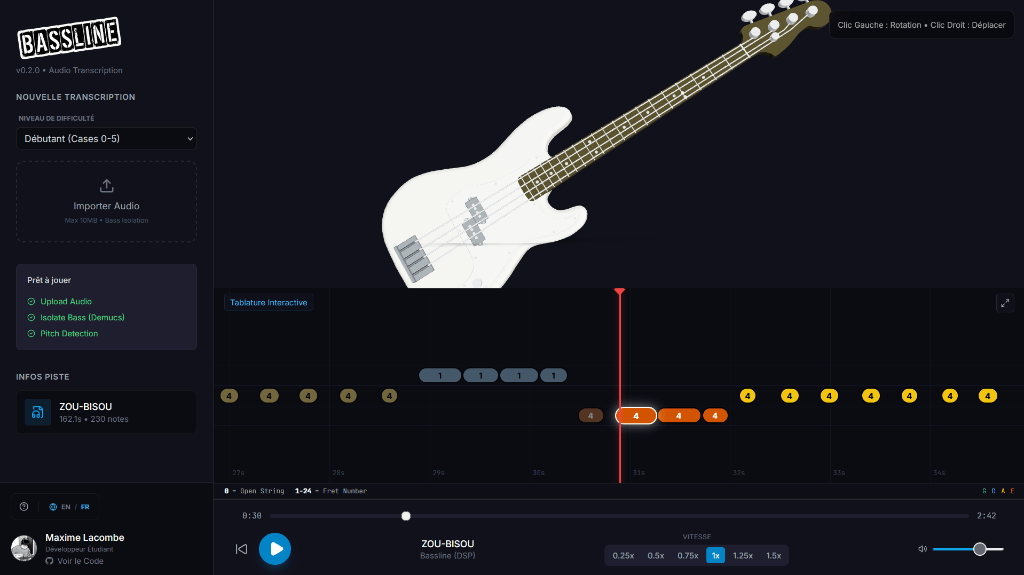Open the Voir le Code link
The height and width of the screenshot is (575, 1024).
[80, 561]
